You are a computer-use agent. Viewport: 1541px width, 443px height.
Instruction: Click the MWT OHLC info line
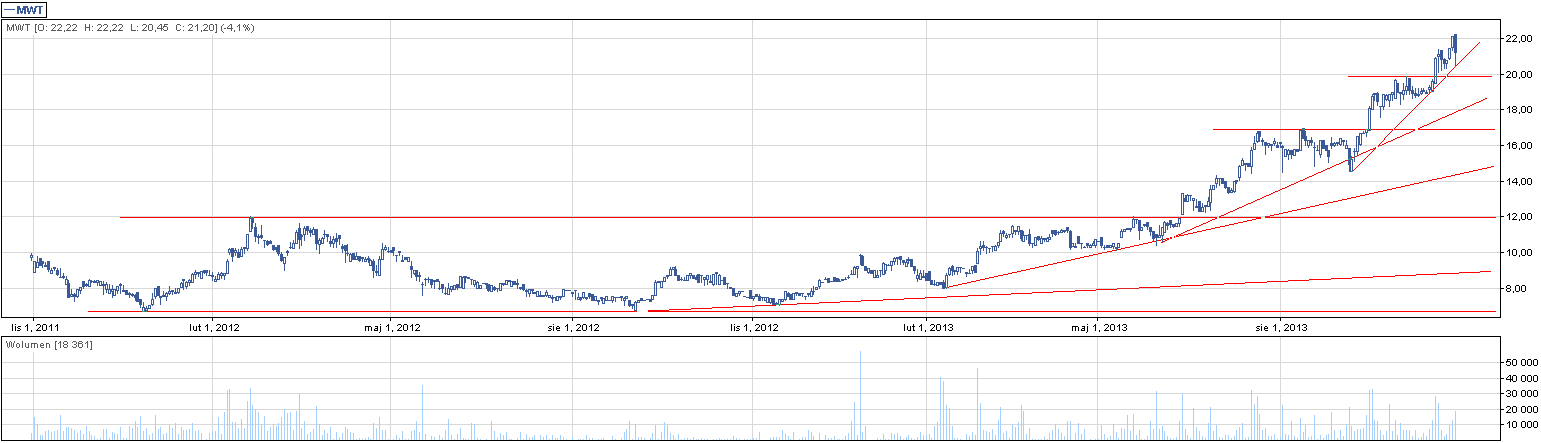pos(130,28)
